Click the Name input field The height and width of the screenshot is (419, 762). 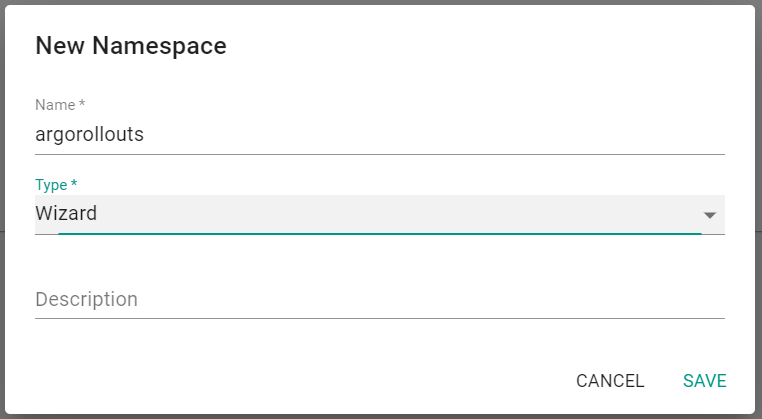click(x=380, y=134)
